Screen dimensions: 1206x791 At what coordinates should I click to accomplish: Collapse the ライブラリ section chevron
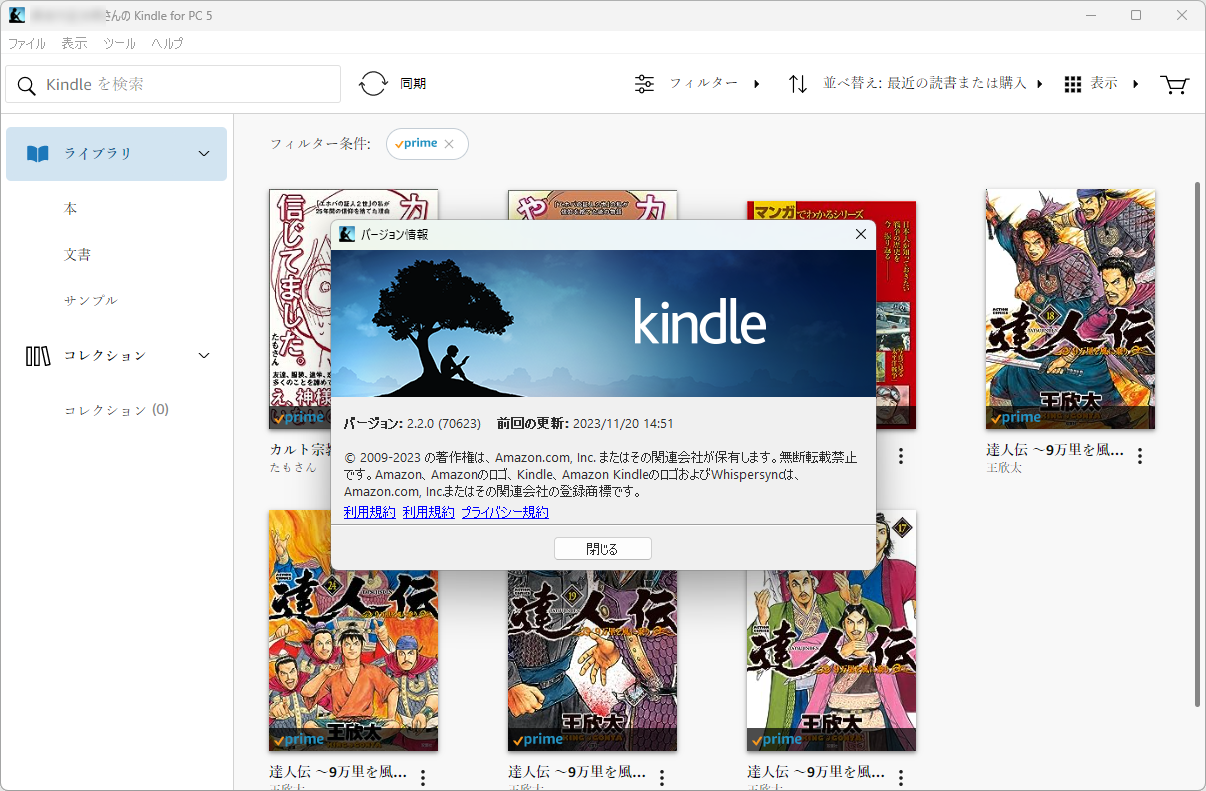203,153
